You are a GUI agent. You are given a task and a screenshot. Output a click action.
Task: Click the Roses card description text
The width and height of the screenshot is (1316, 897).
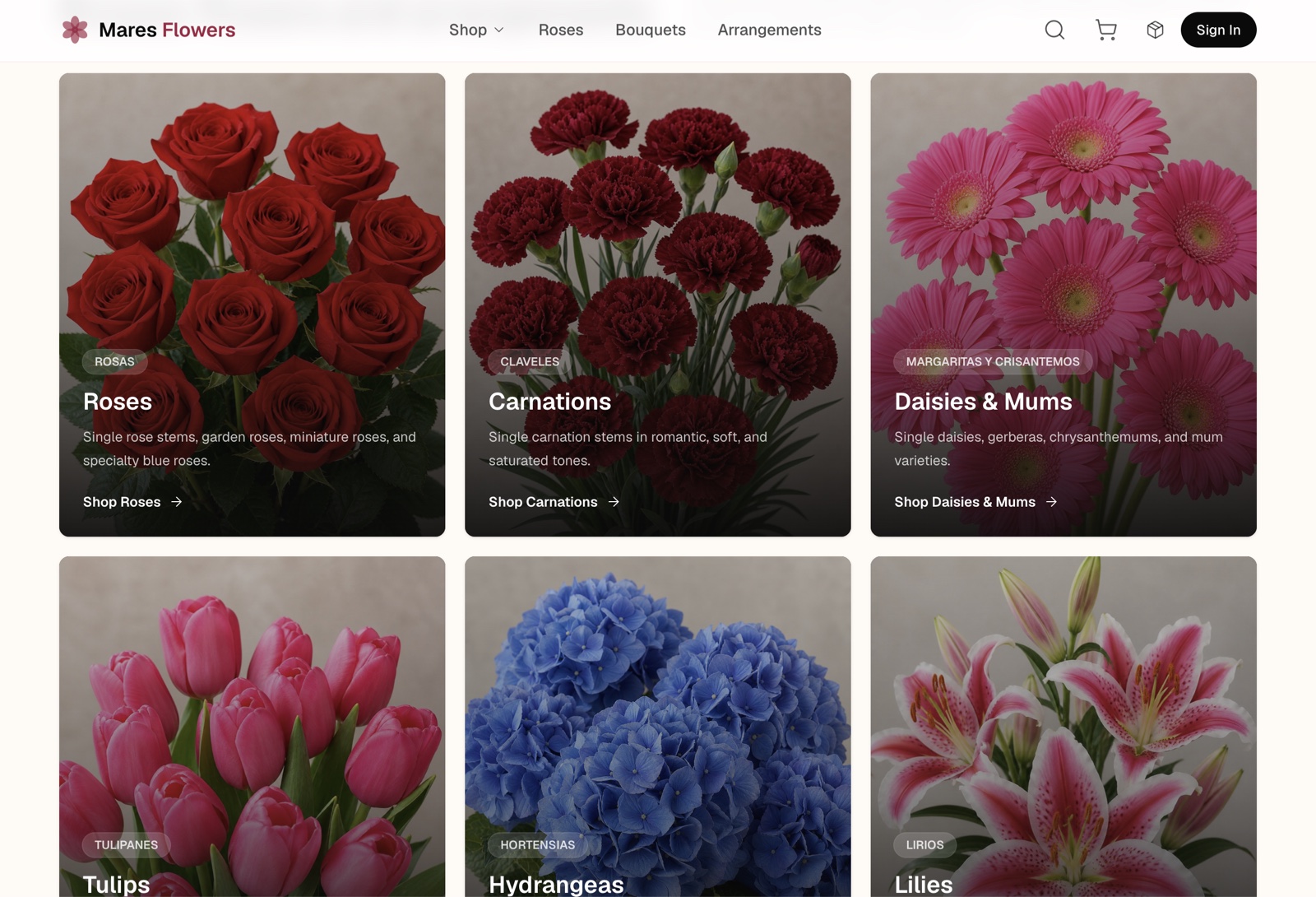click(x=249, y=448)
